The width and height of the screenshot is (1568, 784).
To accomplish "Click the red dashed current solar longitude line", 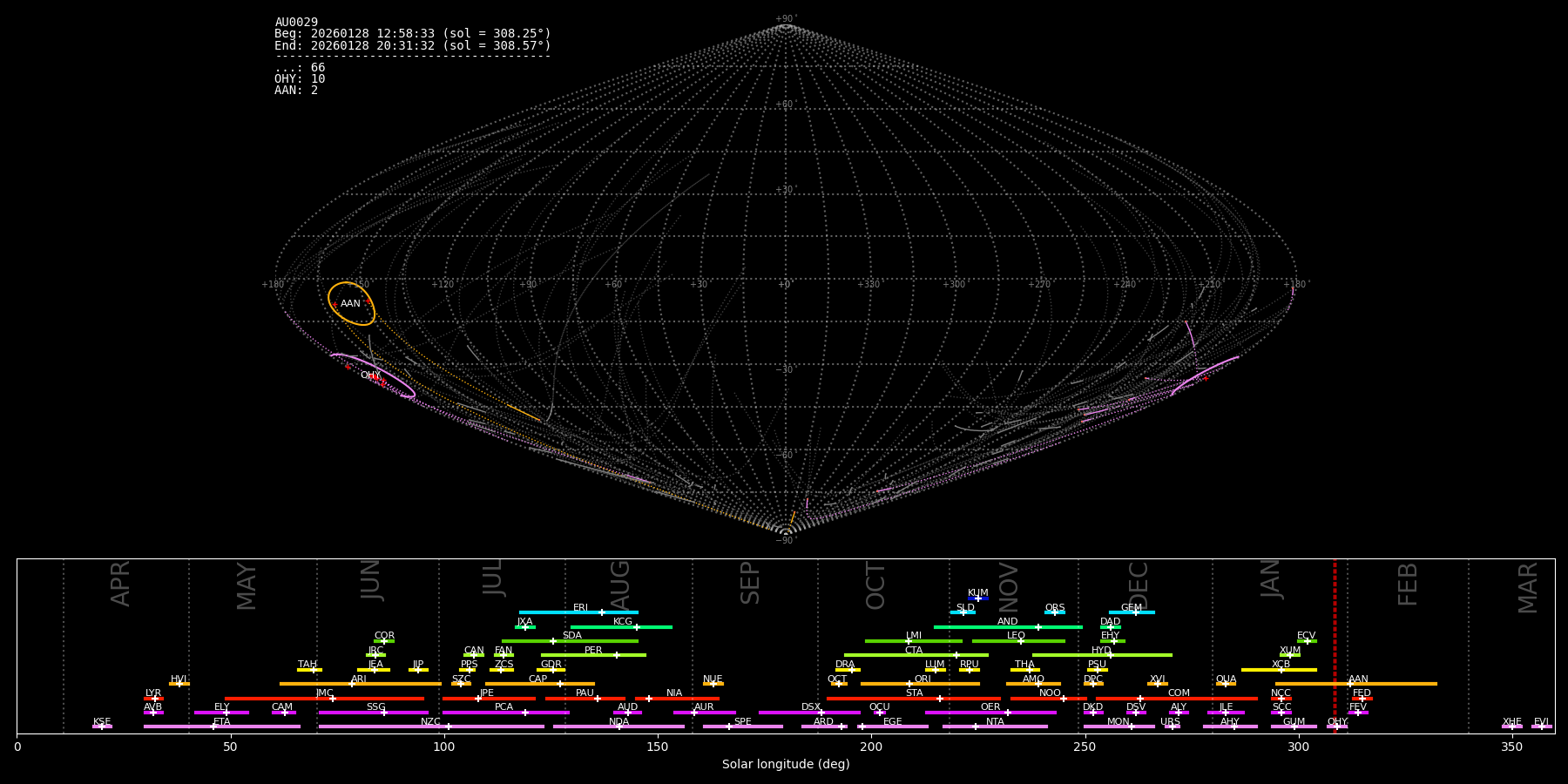I will pos(1335,645).
